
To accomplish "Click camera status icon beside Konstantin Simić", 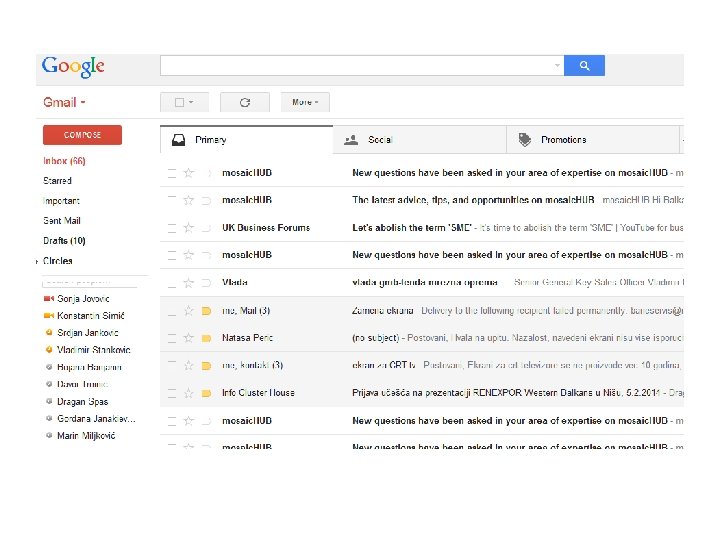I will (49, 315).
